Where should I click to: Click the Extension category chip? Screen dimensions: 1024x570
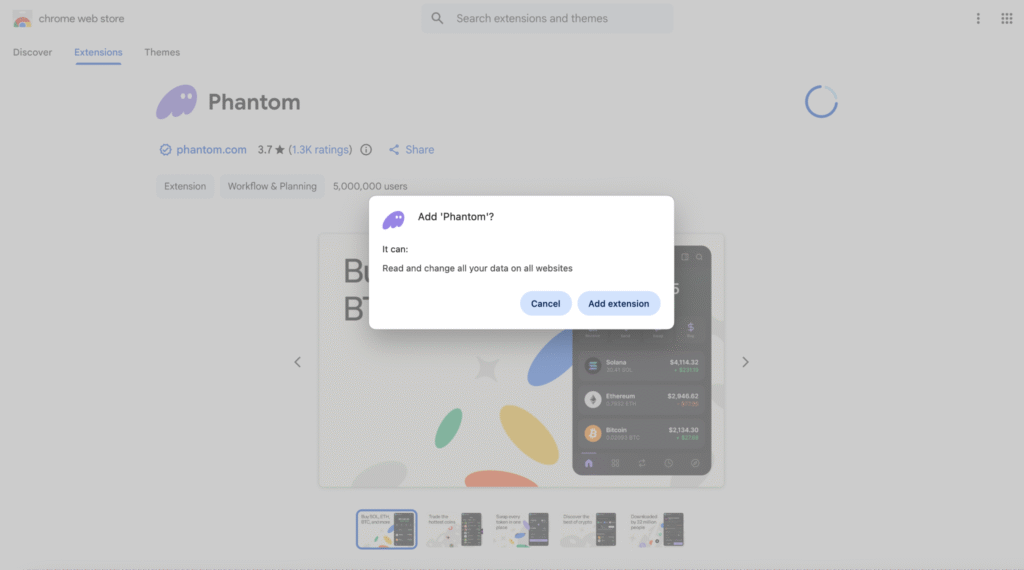point(185,186)
